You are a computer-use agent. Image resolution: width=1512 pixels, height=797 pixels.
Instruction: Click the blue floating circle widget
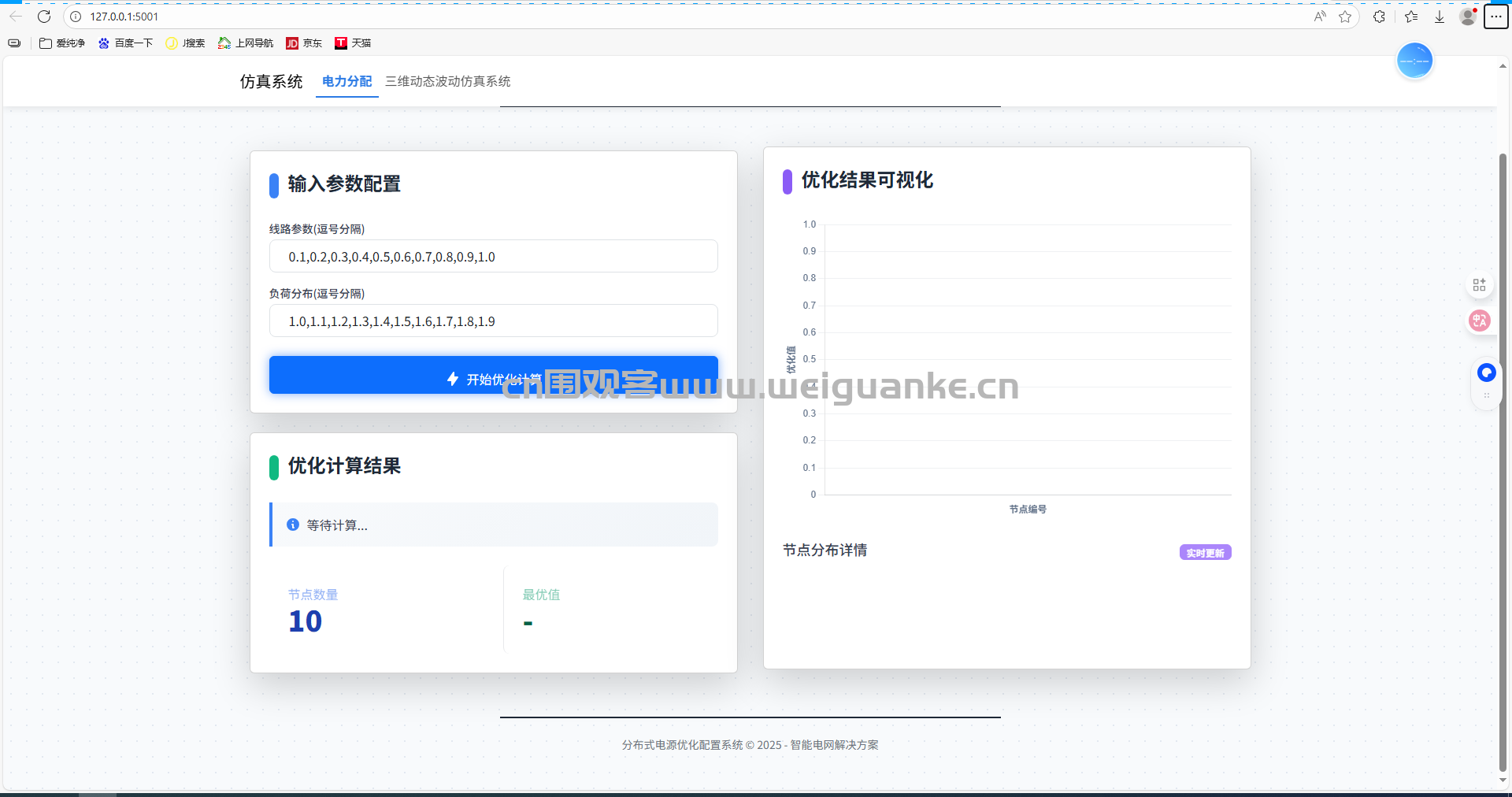(1414, 61)
